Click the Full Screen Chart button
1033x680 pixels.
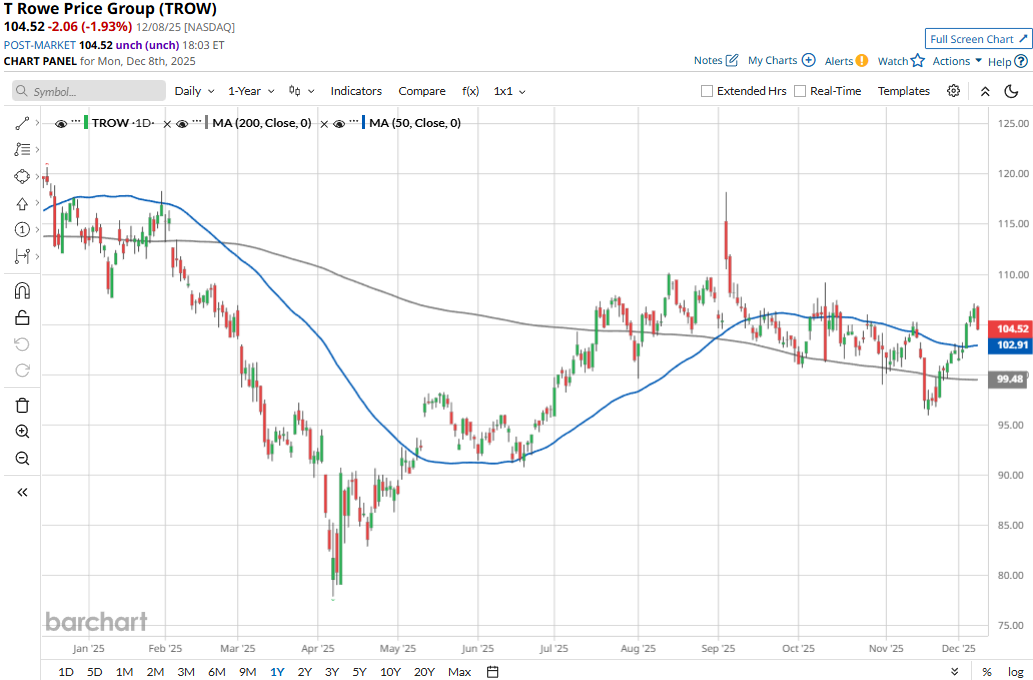pyautogui.click(x=977, y=39)
